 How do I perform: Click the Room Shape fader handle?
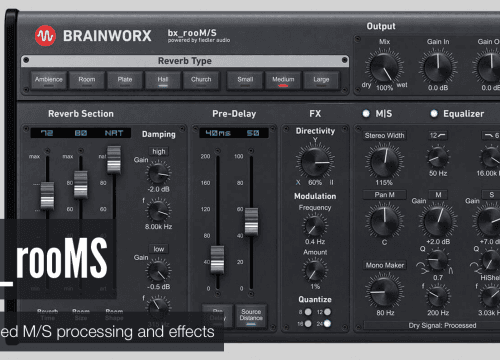[x=114, y=159]
